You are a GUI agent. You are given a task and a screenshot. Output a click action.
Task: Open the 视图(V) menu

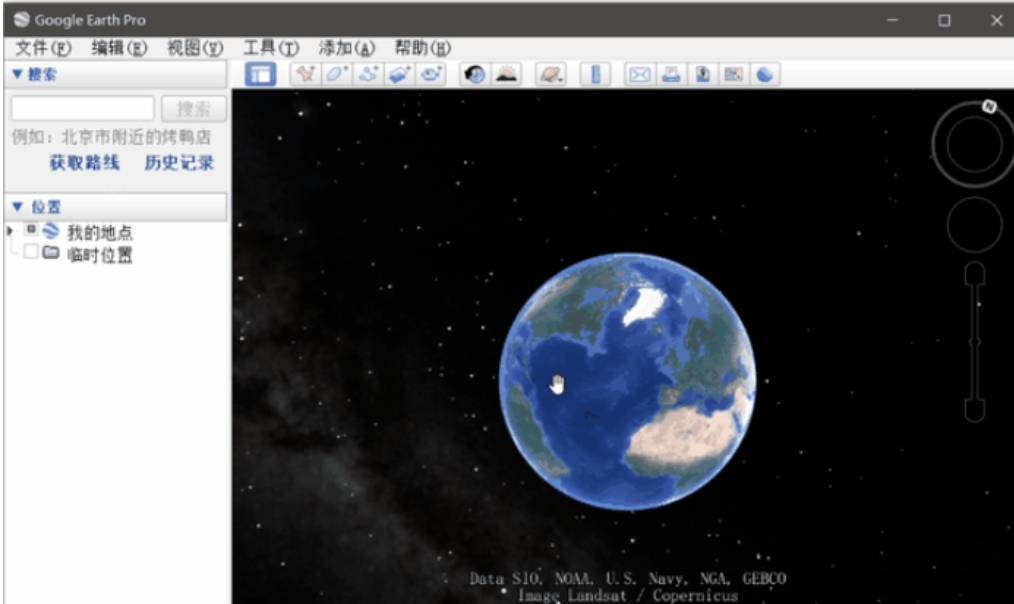tap(195, 48)
